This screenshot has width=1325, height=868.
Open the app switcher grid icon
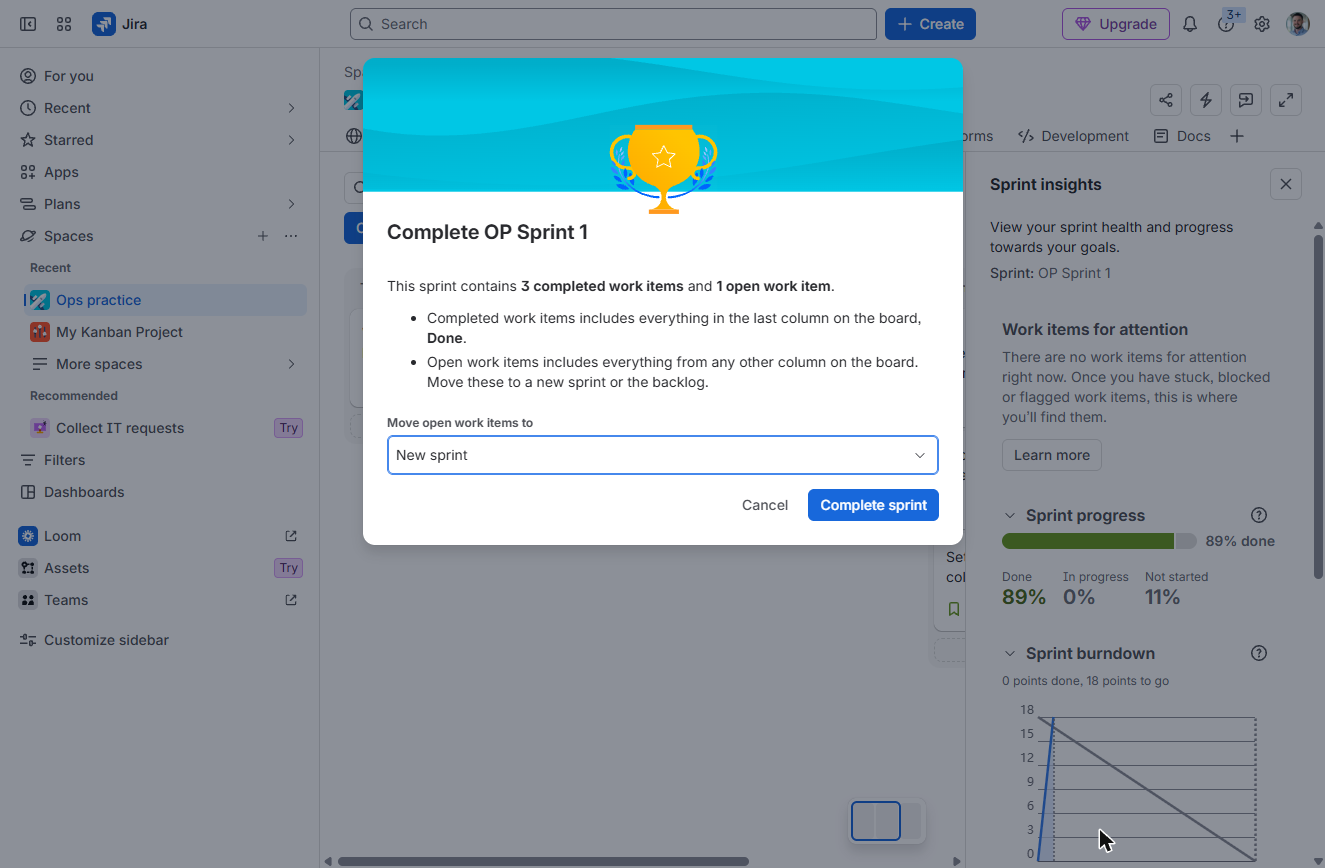click(64, 24)
